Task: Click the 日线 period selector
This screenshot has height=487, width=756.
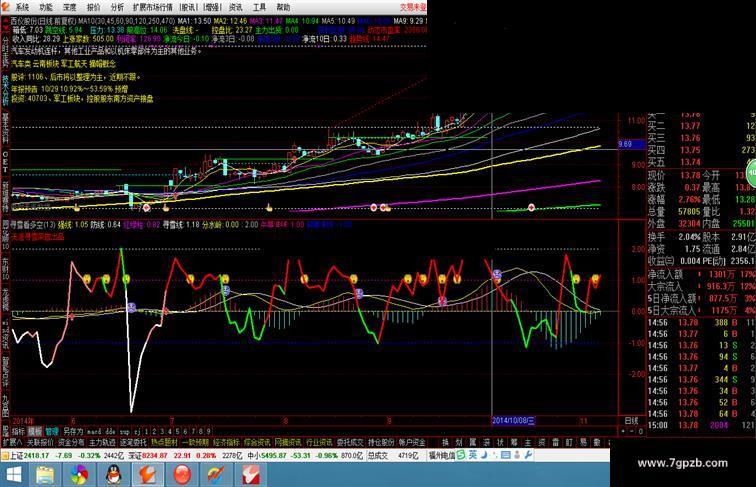Action: click(x=631, y=420)
